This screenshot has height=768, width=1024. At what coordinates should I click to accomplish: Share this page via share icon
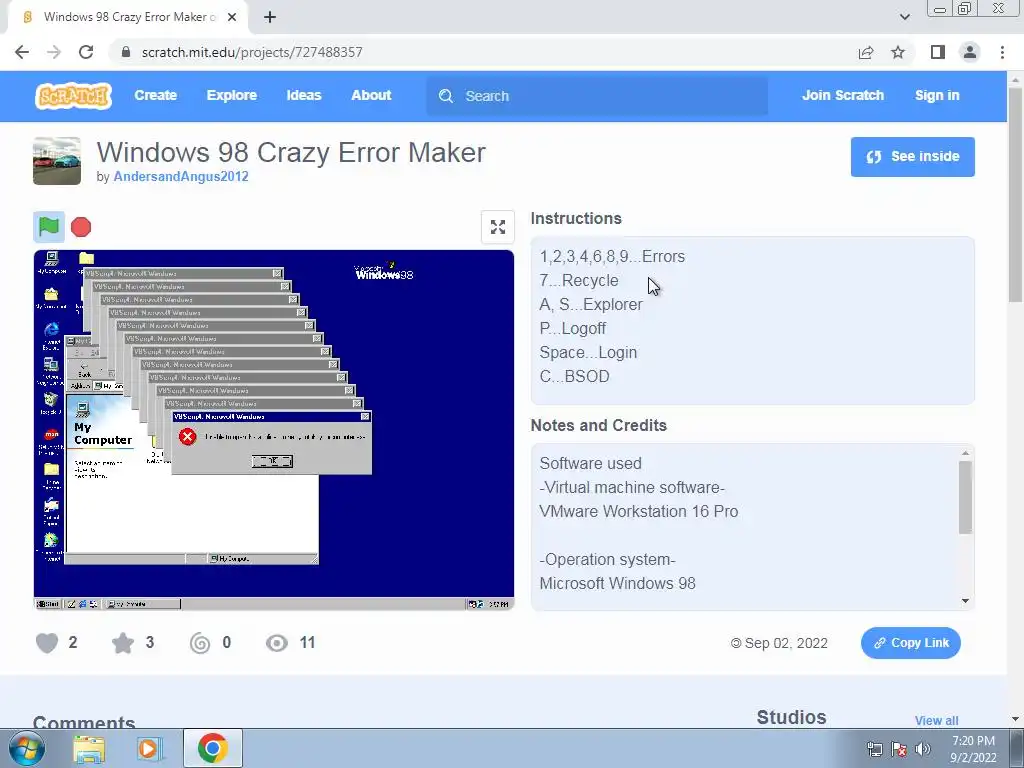(866, 52)
